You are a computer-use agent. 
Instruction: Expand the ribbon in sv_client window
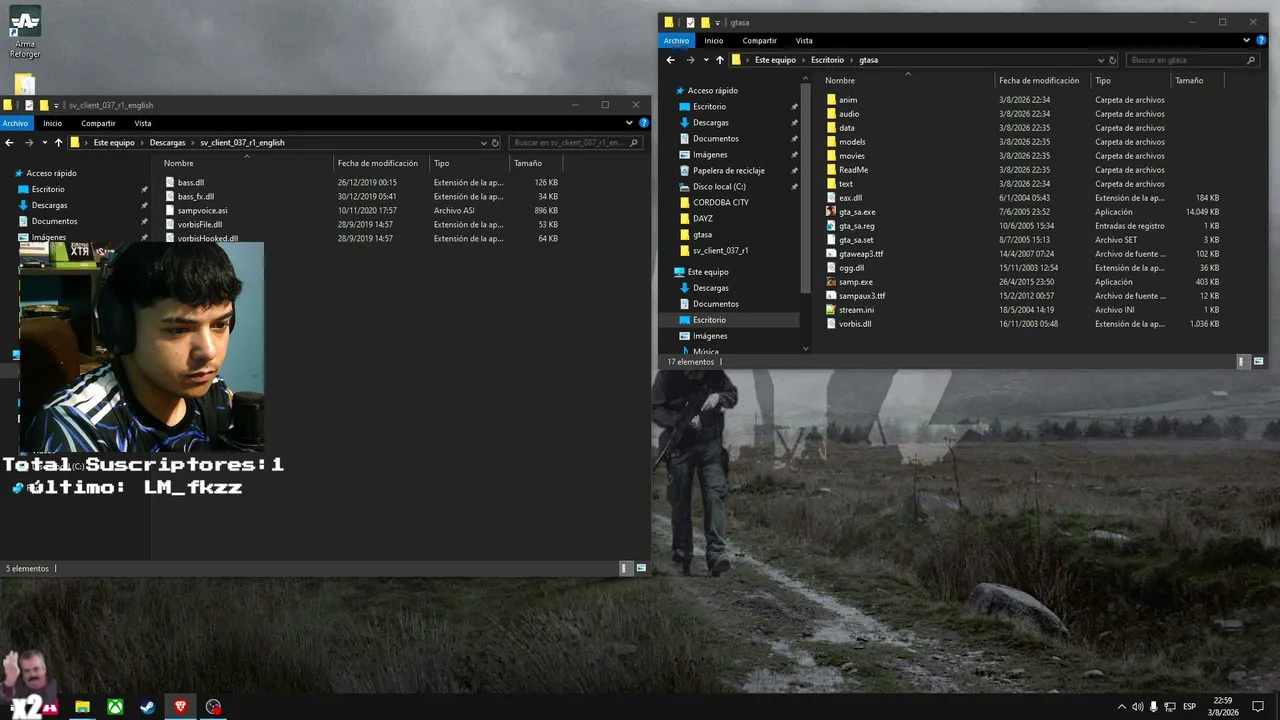pos(629,123)
